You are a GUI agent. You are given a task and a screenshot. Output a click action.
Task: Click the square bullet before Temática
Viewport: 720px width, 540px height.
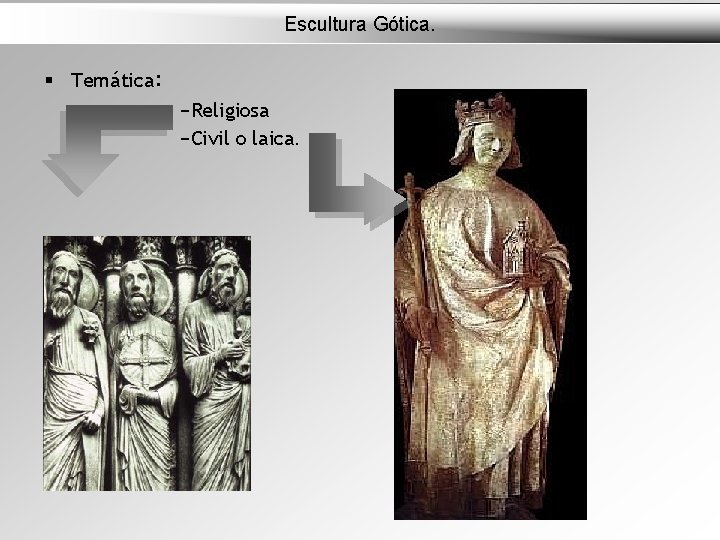click(x=50, y=81)
